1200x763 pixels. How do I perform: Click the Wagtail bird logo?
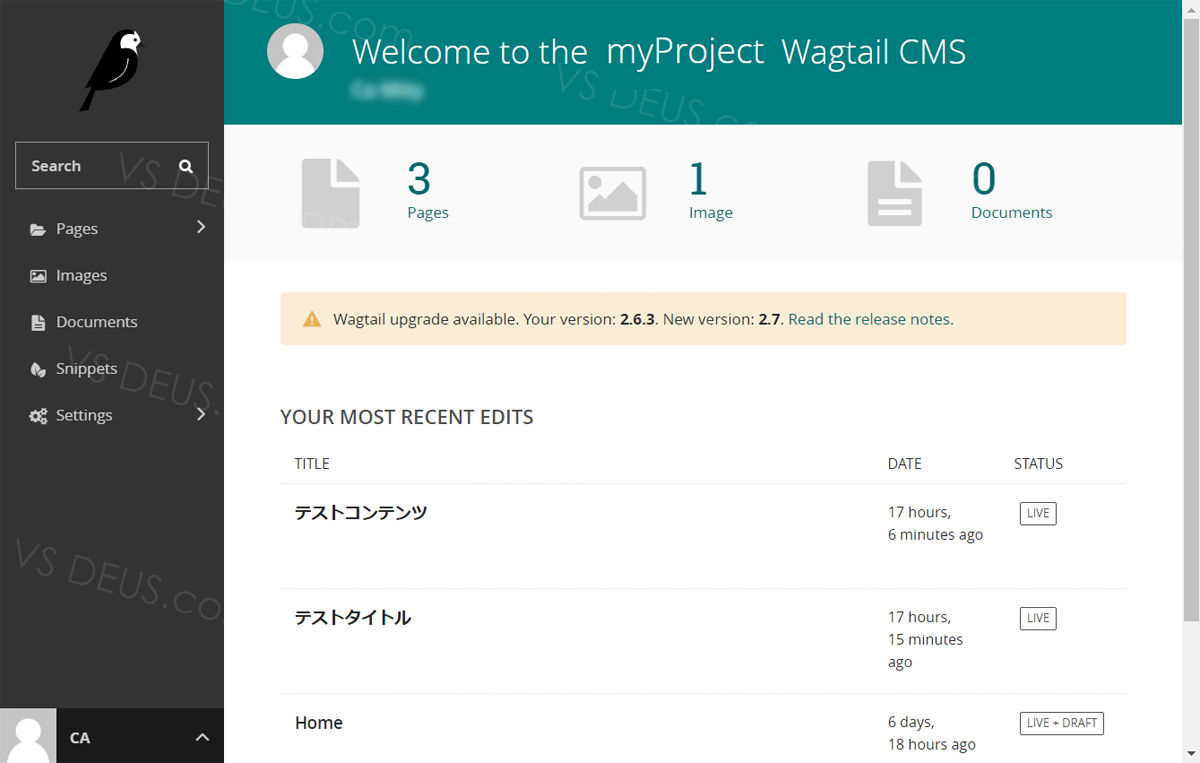coord(112,69)
